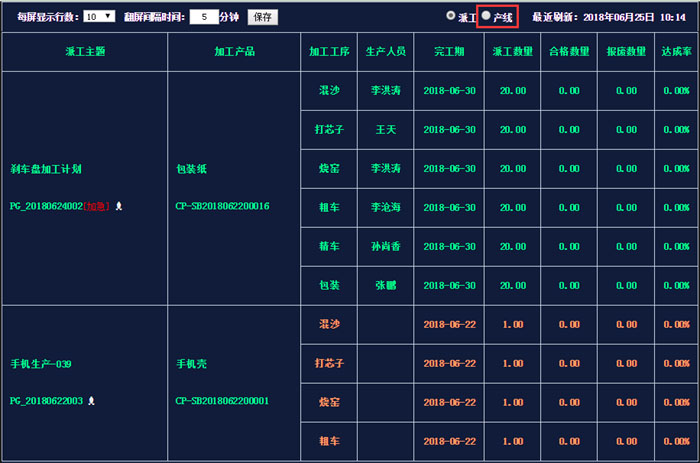Click the red 加急 urgent tag
This screenshot has width=700, height=463.
[x=98, y=206]
